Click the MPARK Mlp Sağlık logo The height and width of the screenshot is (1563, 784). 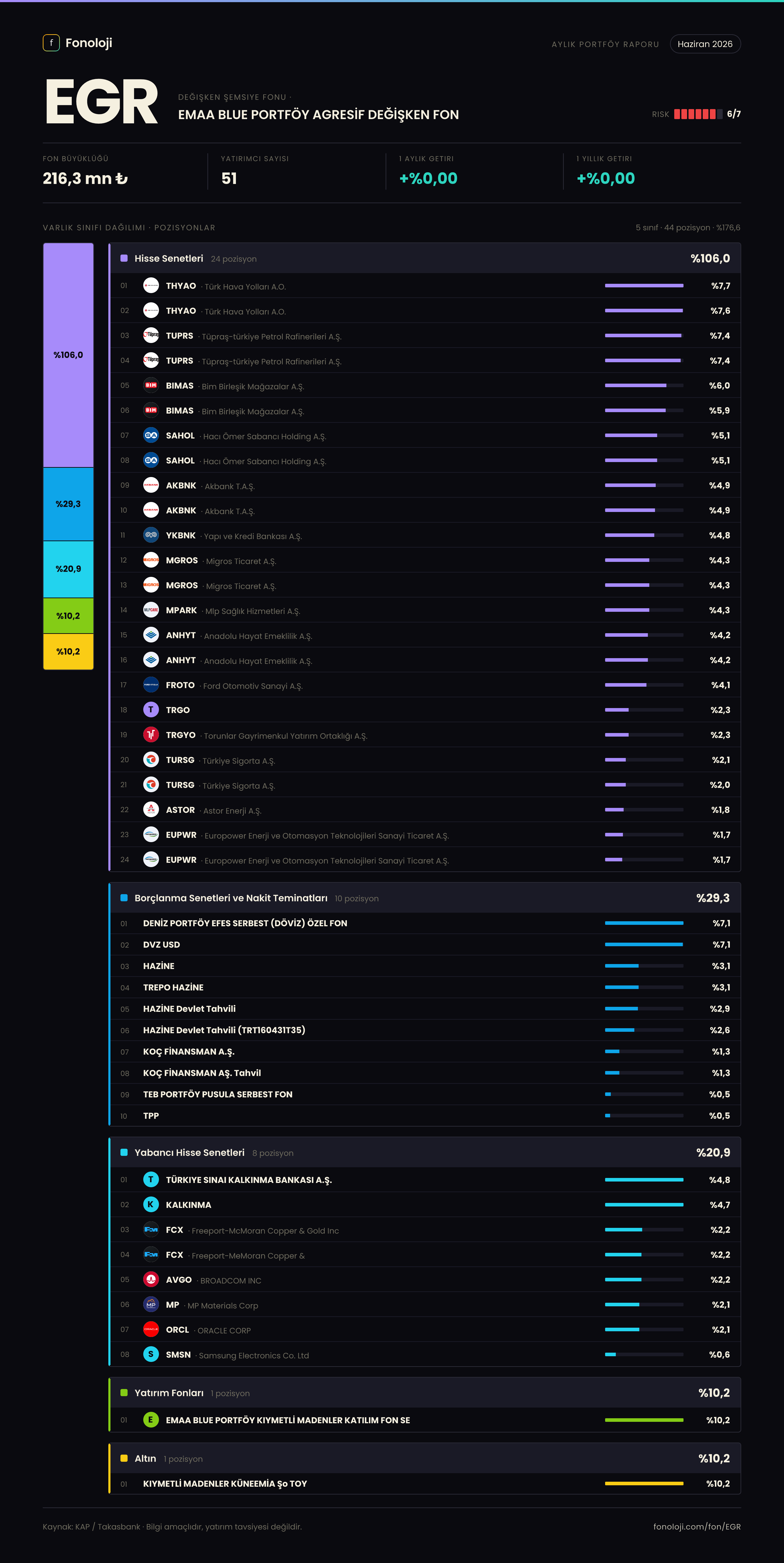click(151, 610)
